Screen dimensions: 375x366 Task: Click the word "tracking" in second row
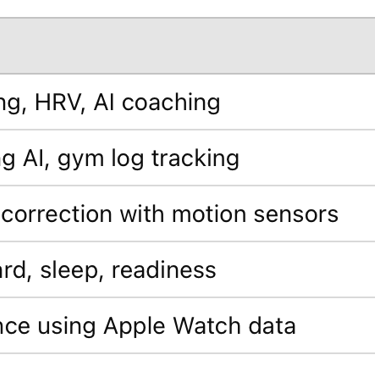pos(195,159)
